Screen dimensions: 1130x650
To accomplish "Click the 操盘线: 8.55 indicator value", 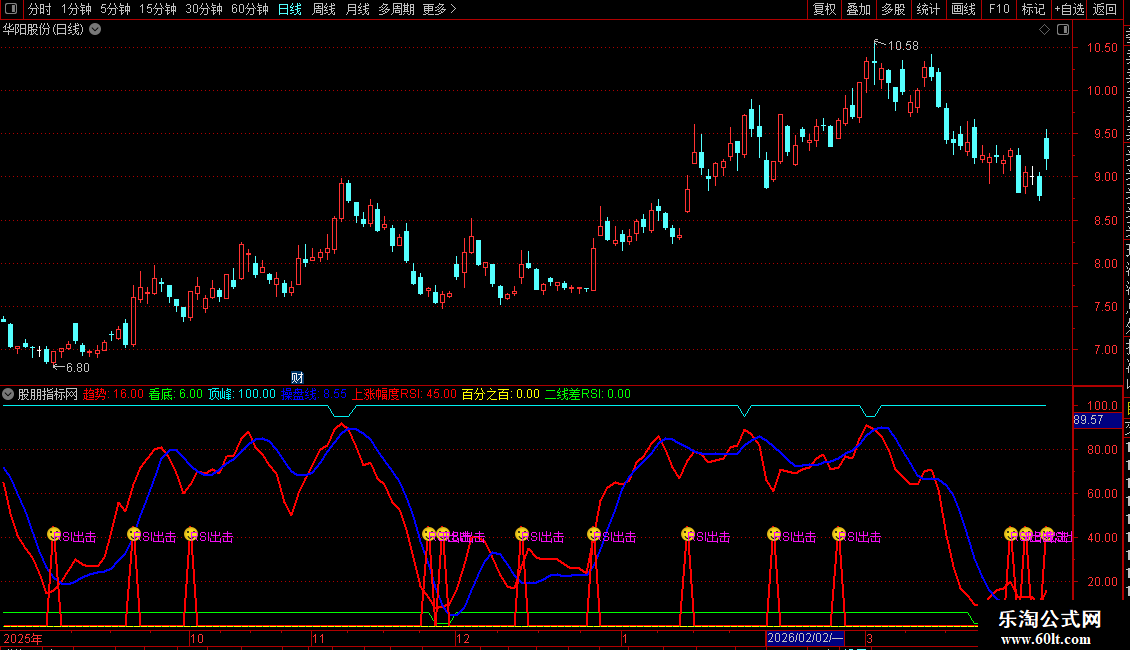I will click(x=314, y=394).
